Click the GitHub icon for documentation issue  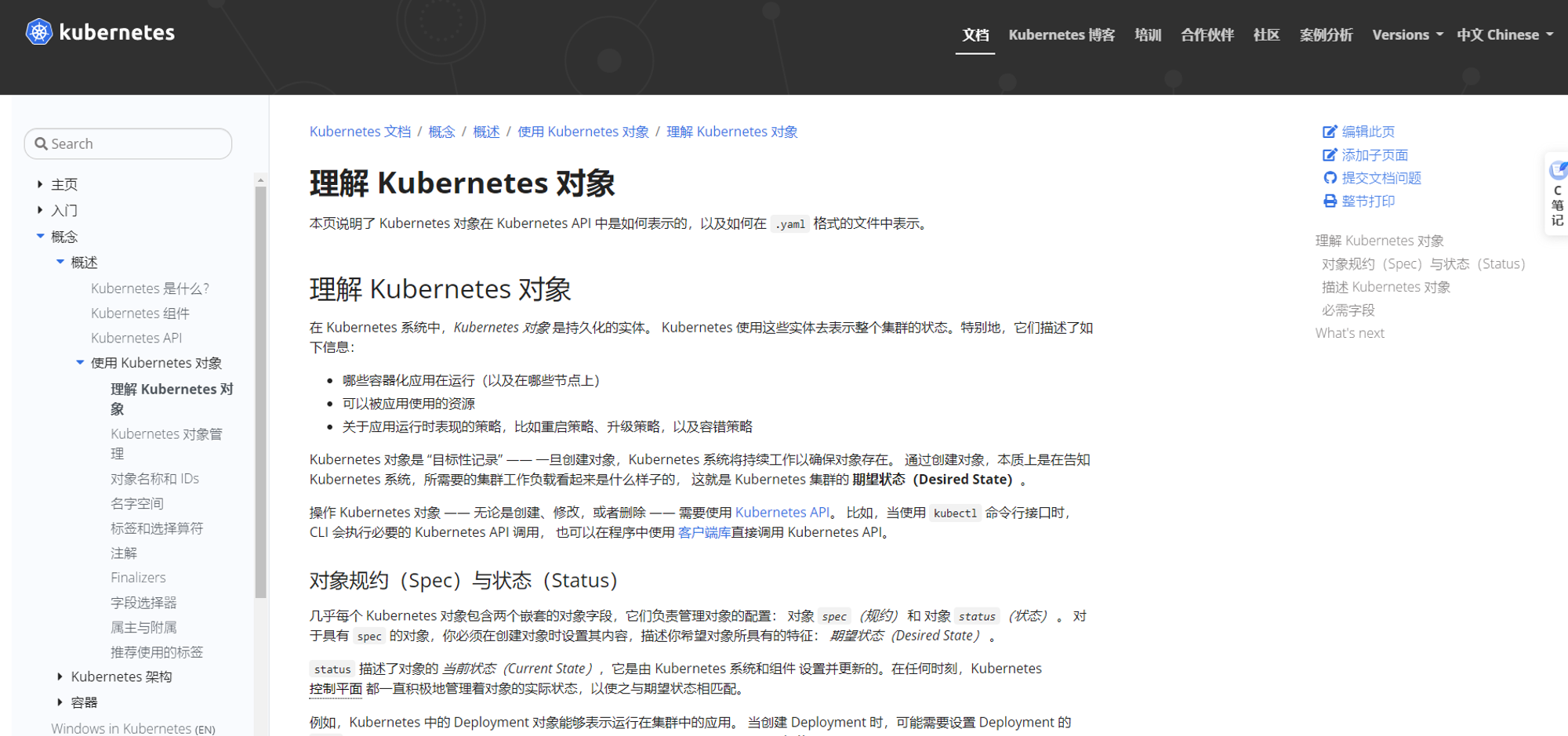tap(1330, 178)
